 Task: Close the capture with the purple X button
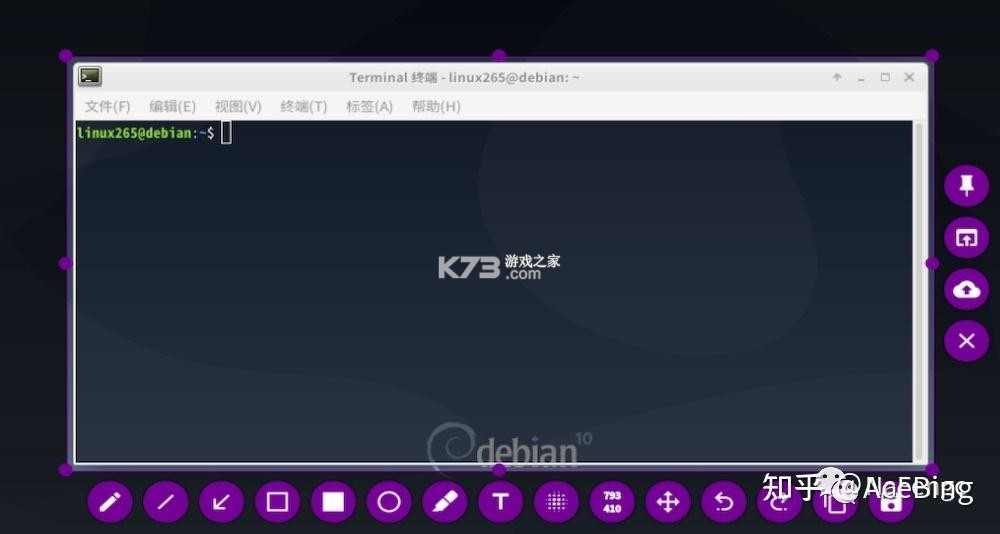point(967,341)
